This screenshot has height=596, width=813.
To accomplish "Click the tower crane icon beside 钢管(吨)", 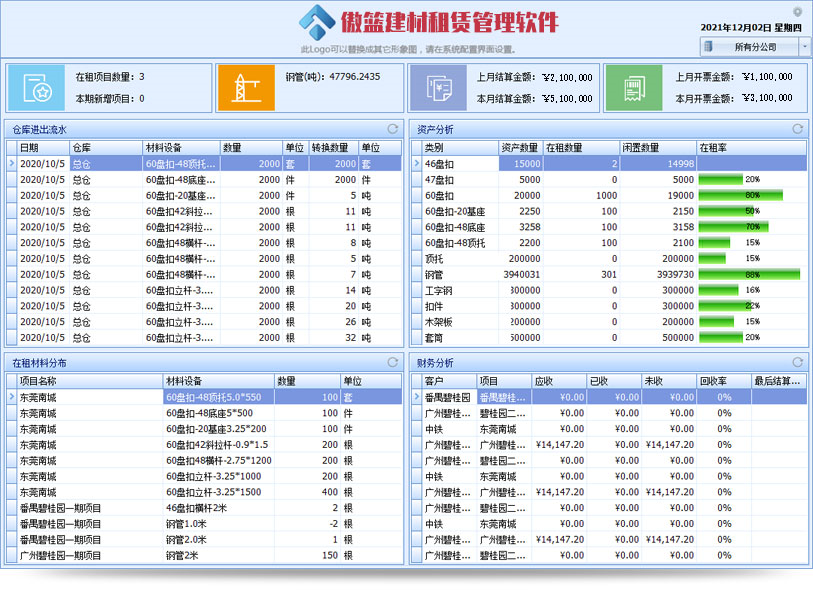I will [x=245, y=87].
